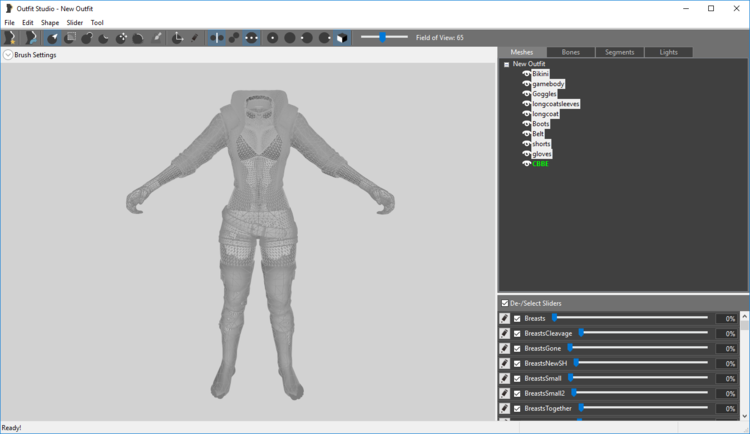Activate the Transform axes tool

tap(177, 38)
